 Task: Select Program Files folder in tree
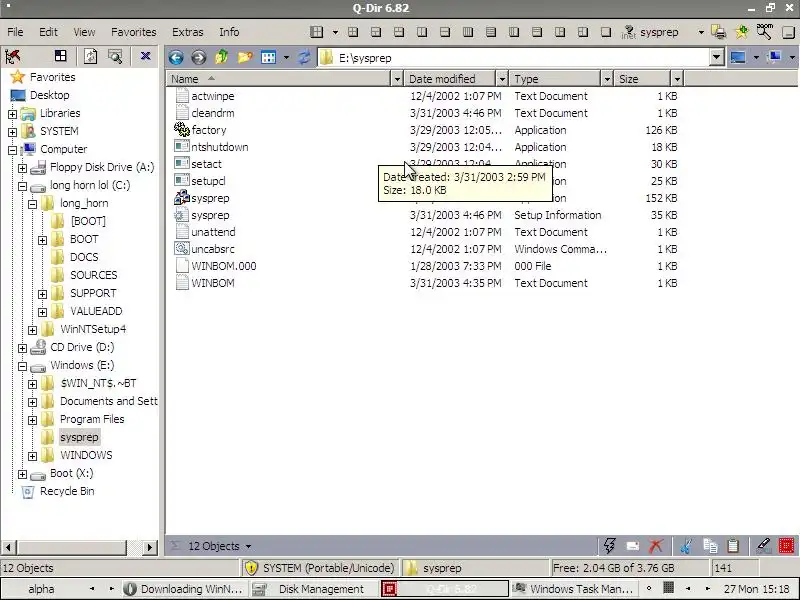(92, 419)
